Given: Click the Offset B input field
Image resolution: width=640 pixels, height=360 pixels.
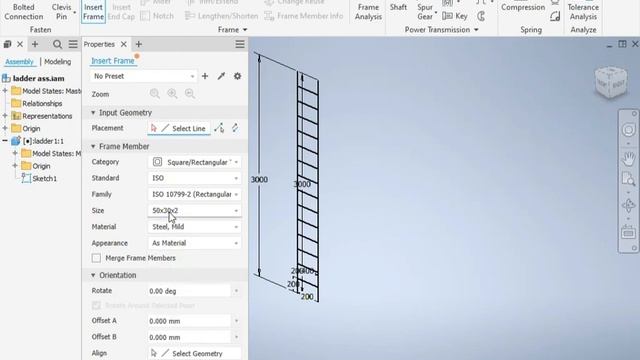Looking at the screenshot, I should pos(189,338).
